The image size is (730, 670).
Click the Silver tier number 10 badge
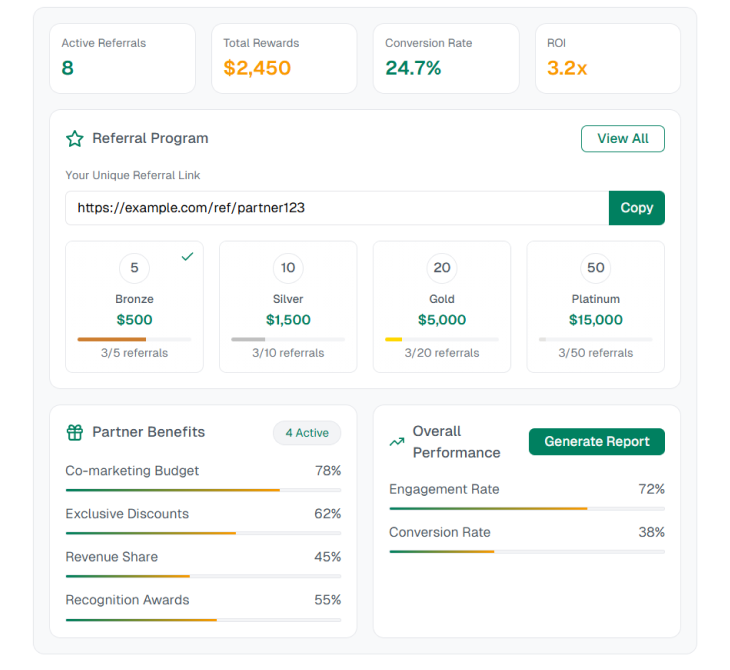(288, 268)
